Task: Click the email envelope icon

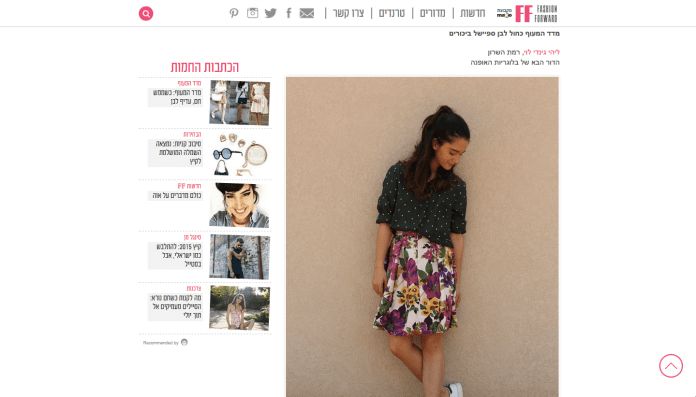Action: coord(307,13)
